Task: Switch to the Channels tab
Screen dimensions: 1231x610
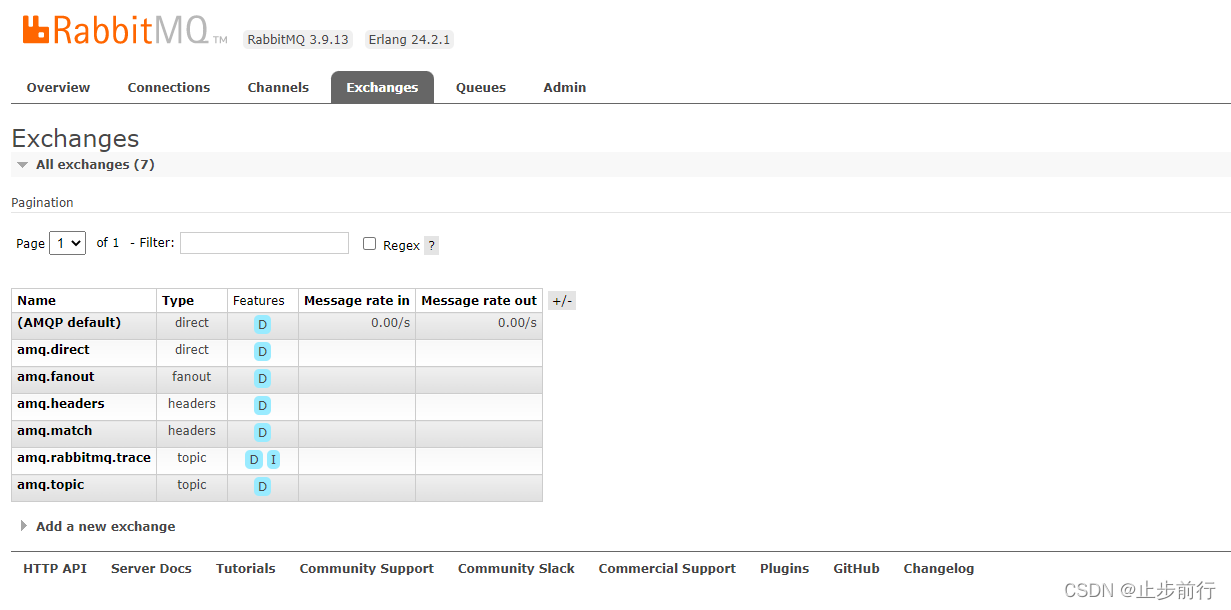Action: click(278, 88)
